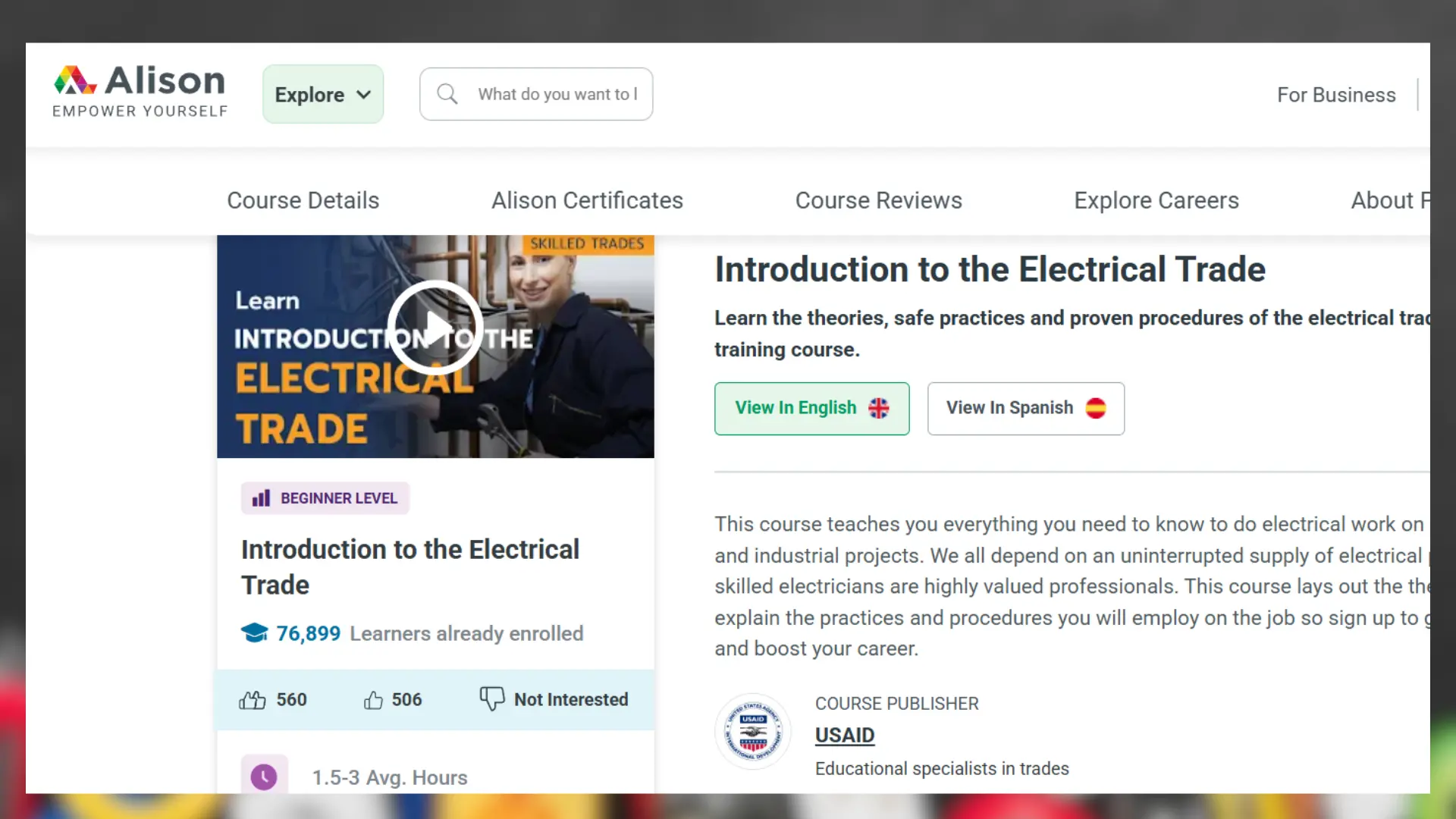Click the purple clock hours icon

[264, 777]
